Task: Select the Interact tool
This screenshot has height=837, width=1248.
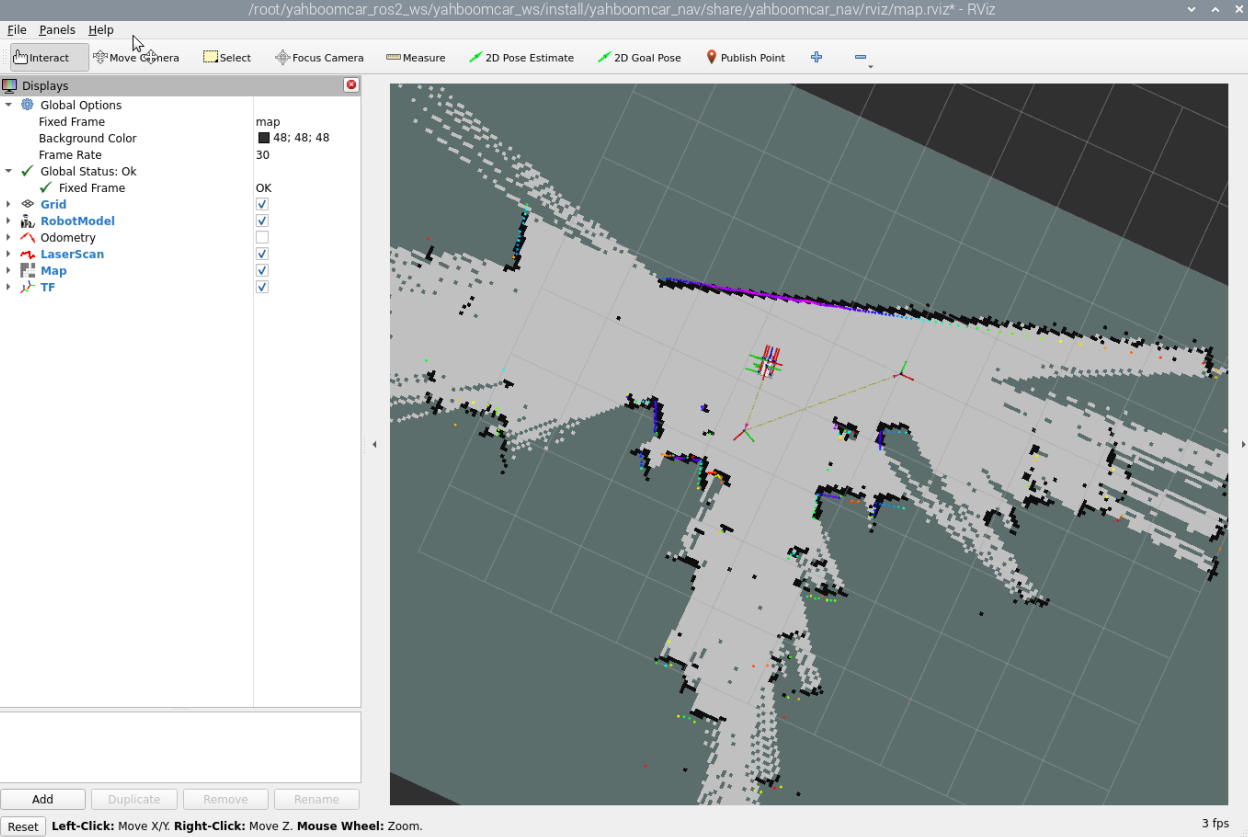Action: click(x=42, y=58)
